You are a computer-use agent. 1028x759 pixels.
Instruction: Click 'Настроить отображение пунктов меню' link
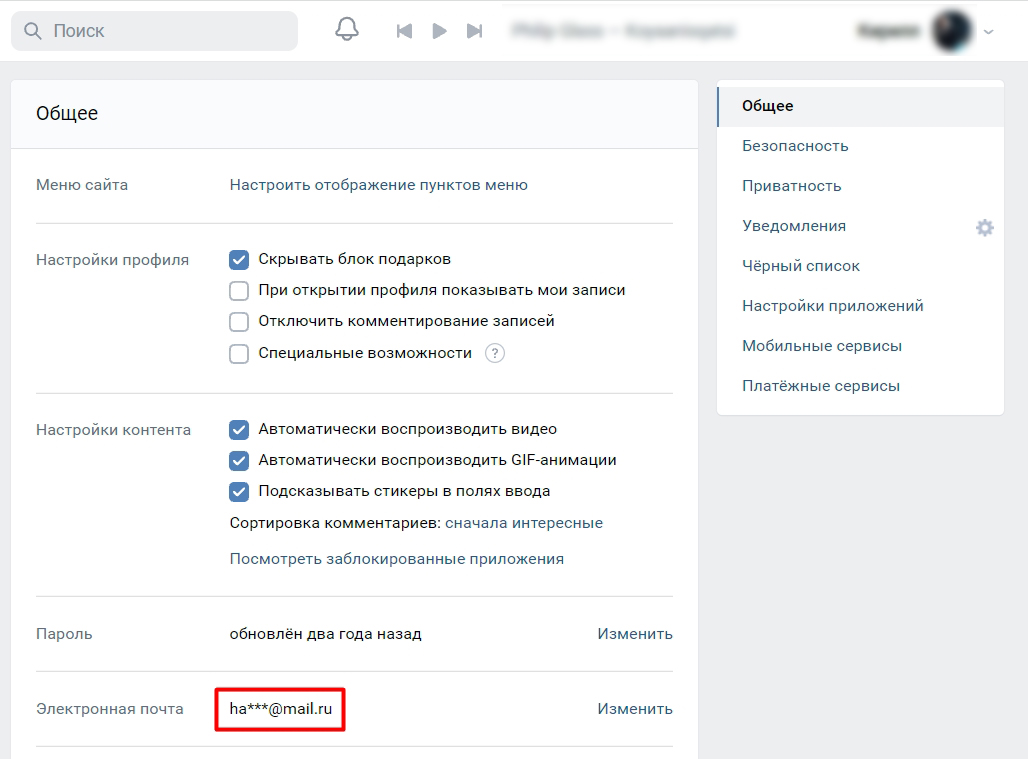click(x=378, y=185)
